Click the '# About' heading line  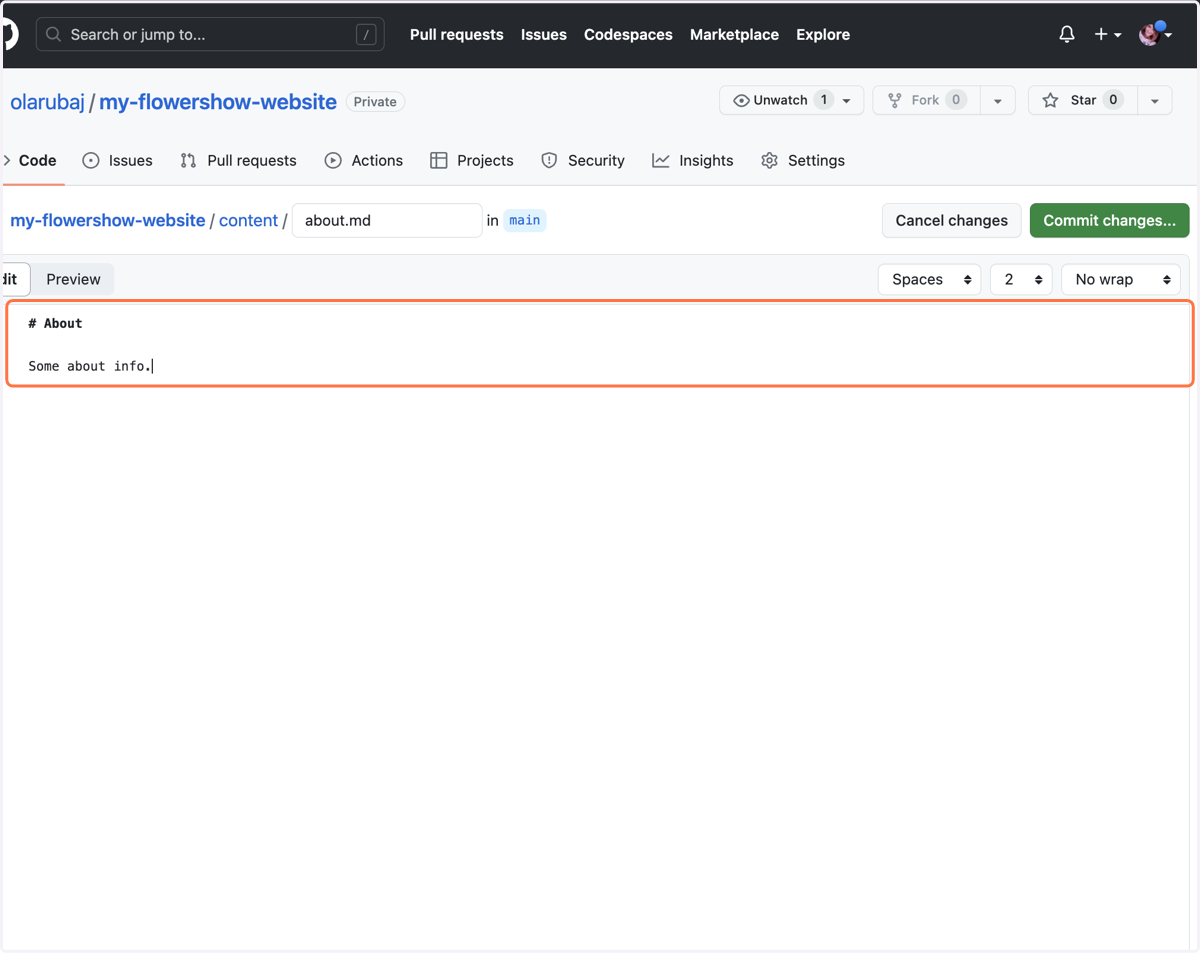pos(55,323)
